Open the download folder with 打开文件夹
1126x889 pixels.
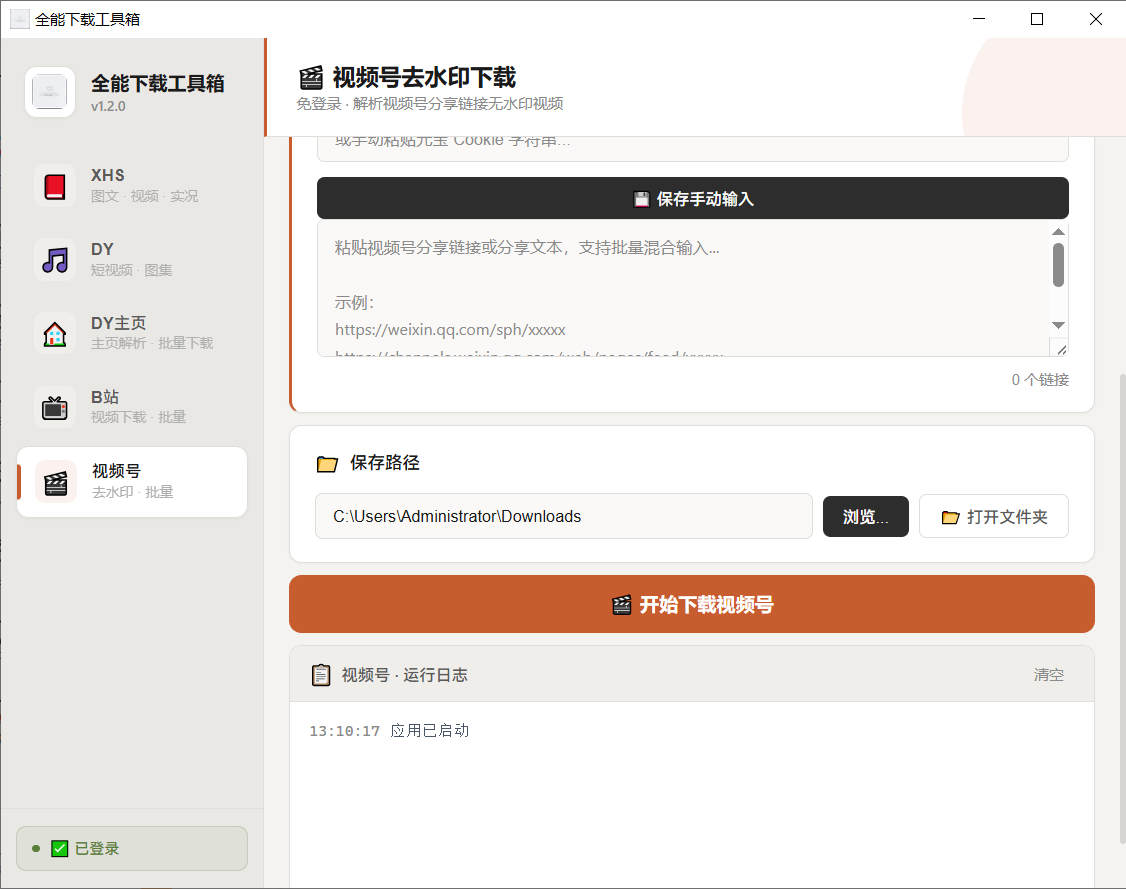[x=994, y=516]
